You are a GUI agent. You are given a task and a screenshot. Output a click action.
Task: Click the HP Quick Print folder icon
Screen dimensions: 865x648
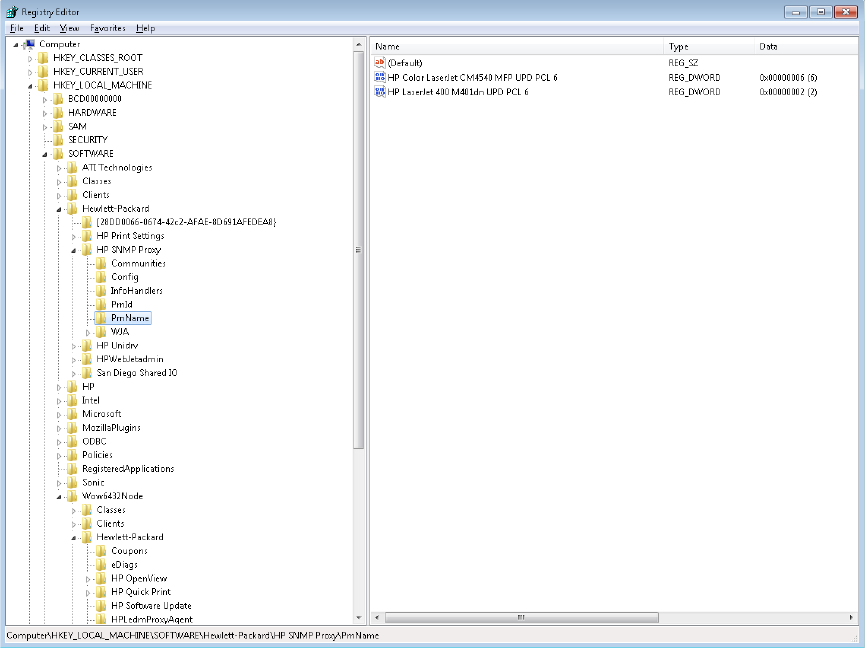click(101, 592)
